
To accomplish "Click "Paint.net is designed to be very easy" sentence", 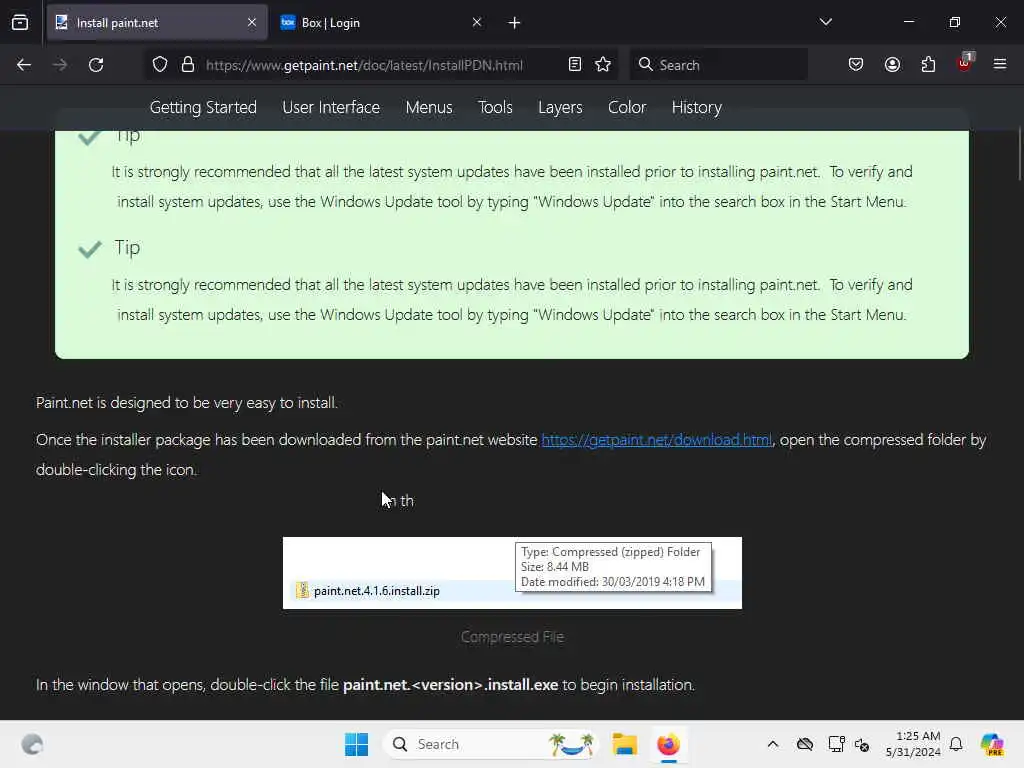I will coord(186,402).
